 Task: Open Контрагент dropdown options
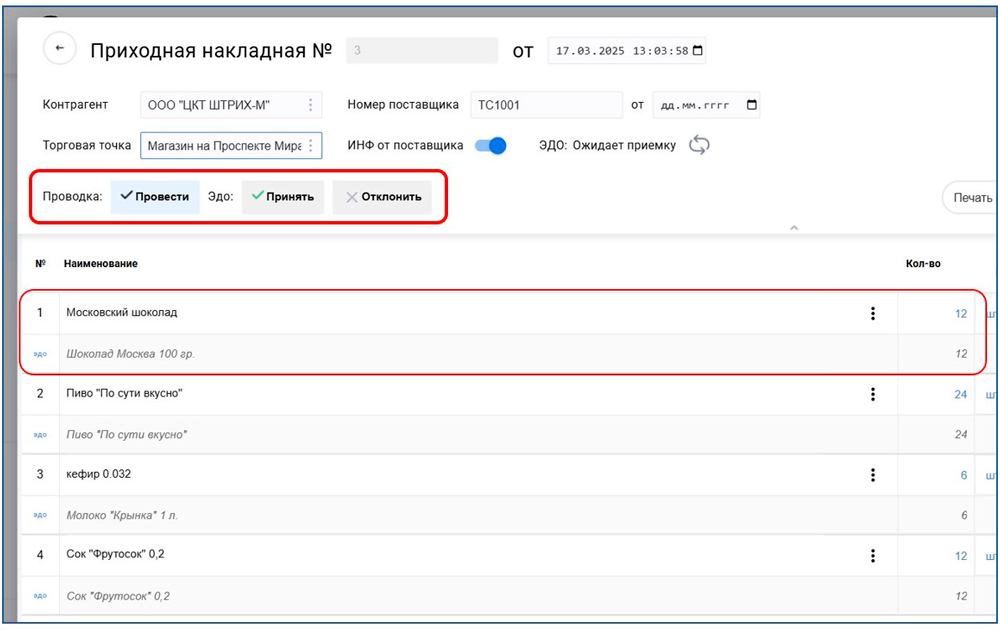[311, 105]
